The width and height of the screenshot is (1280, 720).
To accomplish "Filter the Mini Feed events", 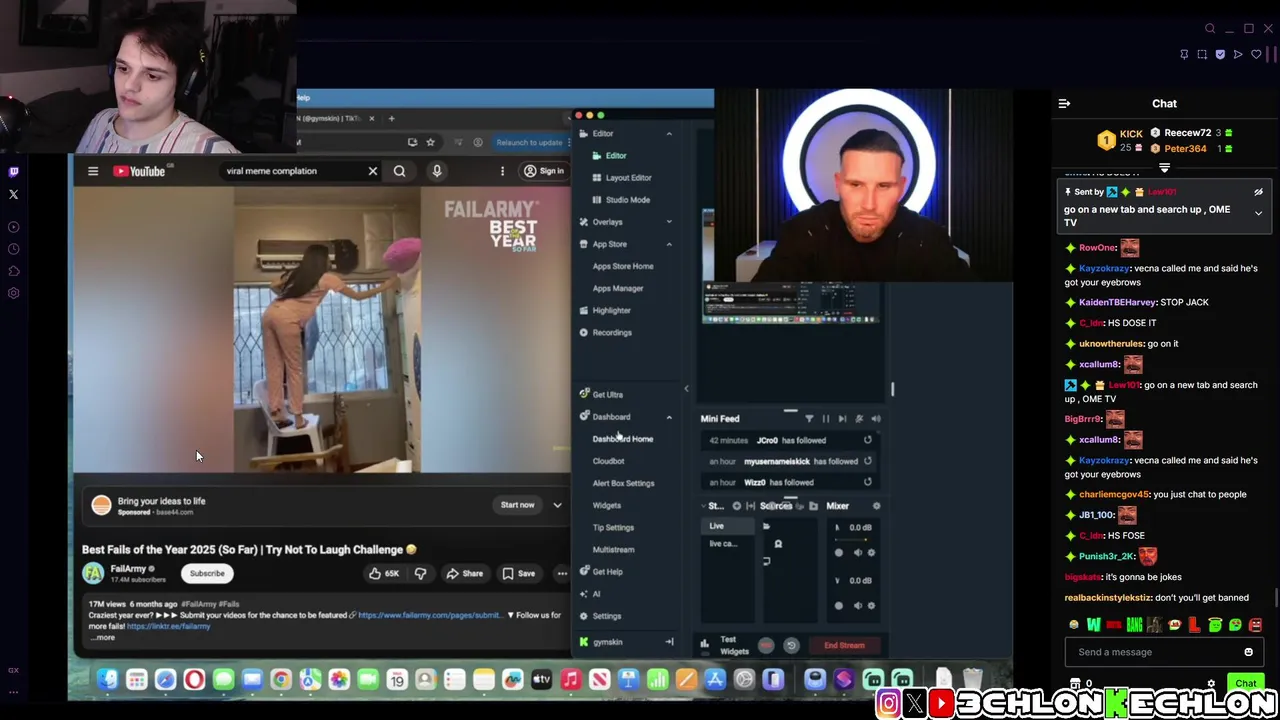I will pyautogui.click(x=809, y=419).
